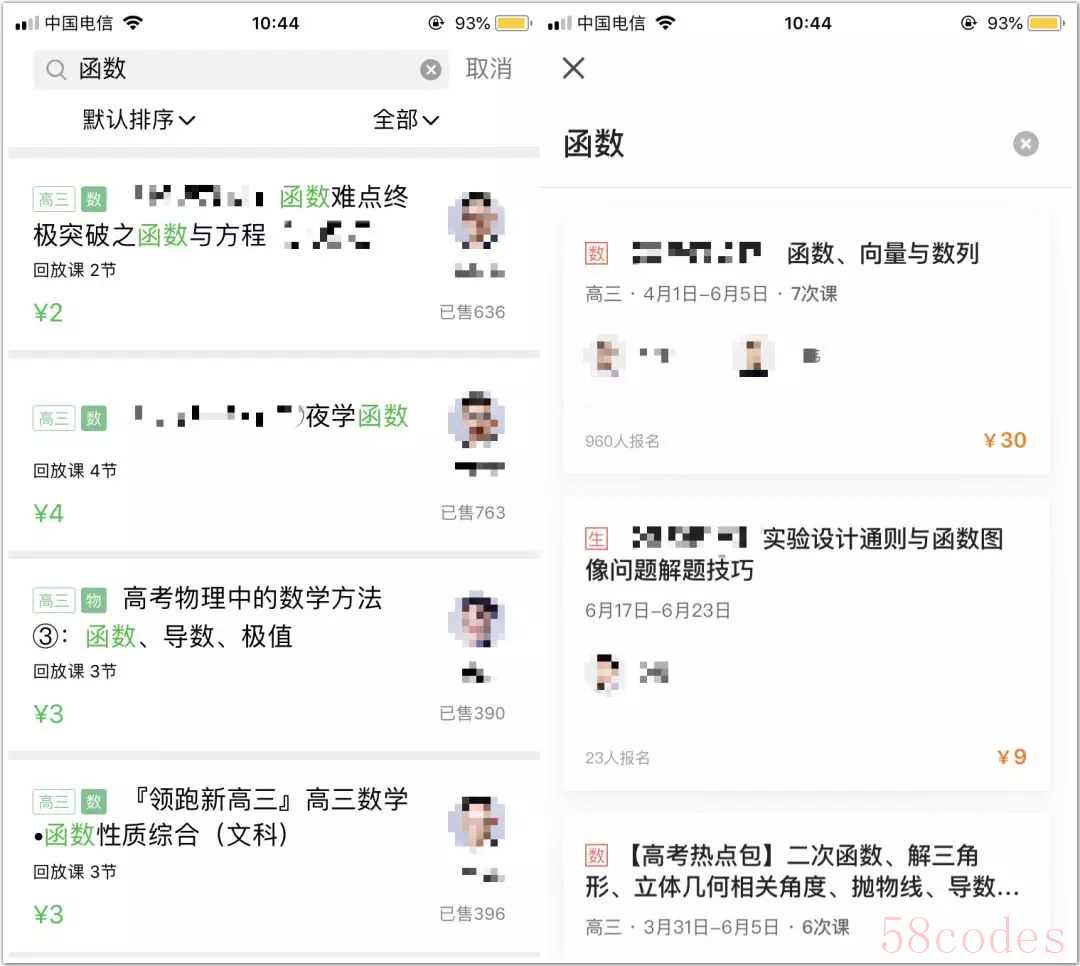This screenshot has height=966, width=1080.
Task: Open 『领跑新高三』高三数学 course
Action: point(273,856)
